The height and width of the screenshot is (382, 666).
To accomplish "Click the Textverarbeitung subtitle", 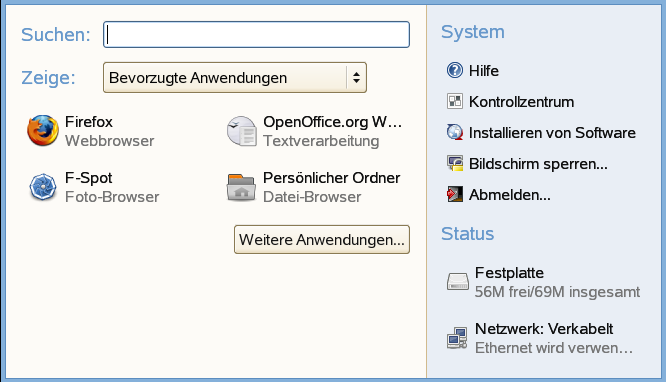I will coord(321,141).
